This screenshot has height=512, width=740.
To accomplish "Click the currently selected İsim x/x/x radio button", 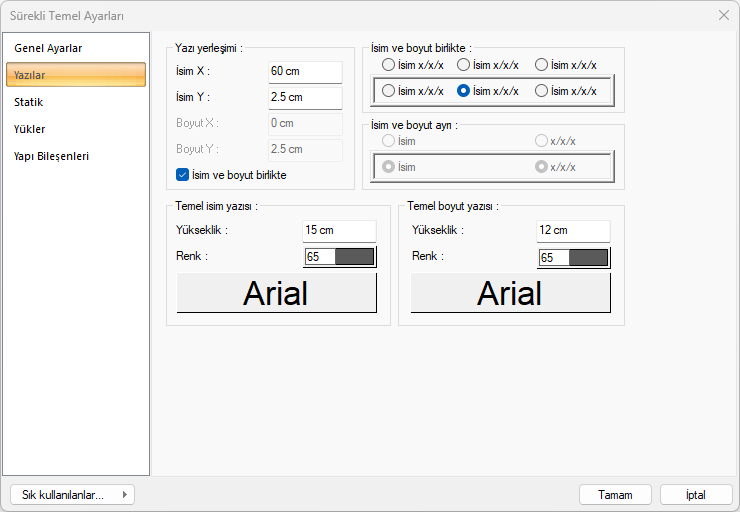I will [x=464, y=91].
